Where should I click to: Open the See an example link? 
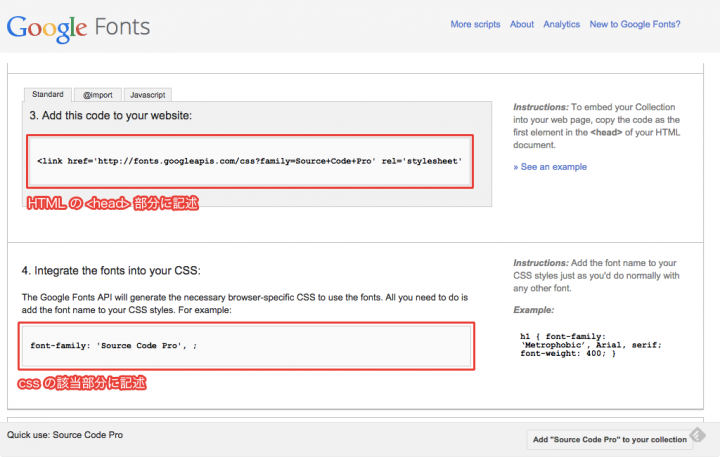(550, 167)
